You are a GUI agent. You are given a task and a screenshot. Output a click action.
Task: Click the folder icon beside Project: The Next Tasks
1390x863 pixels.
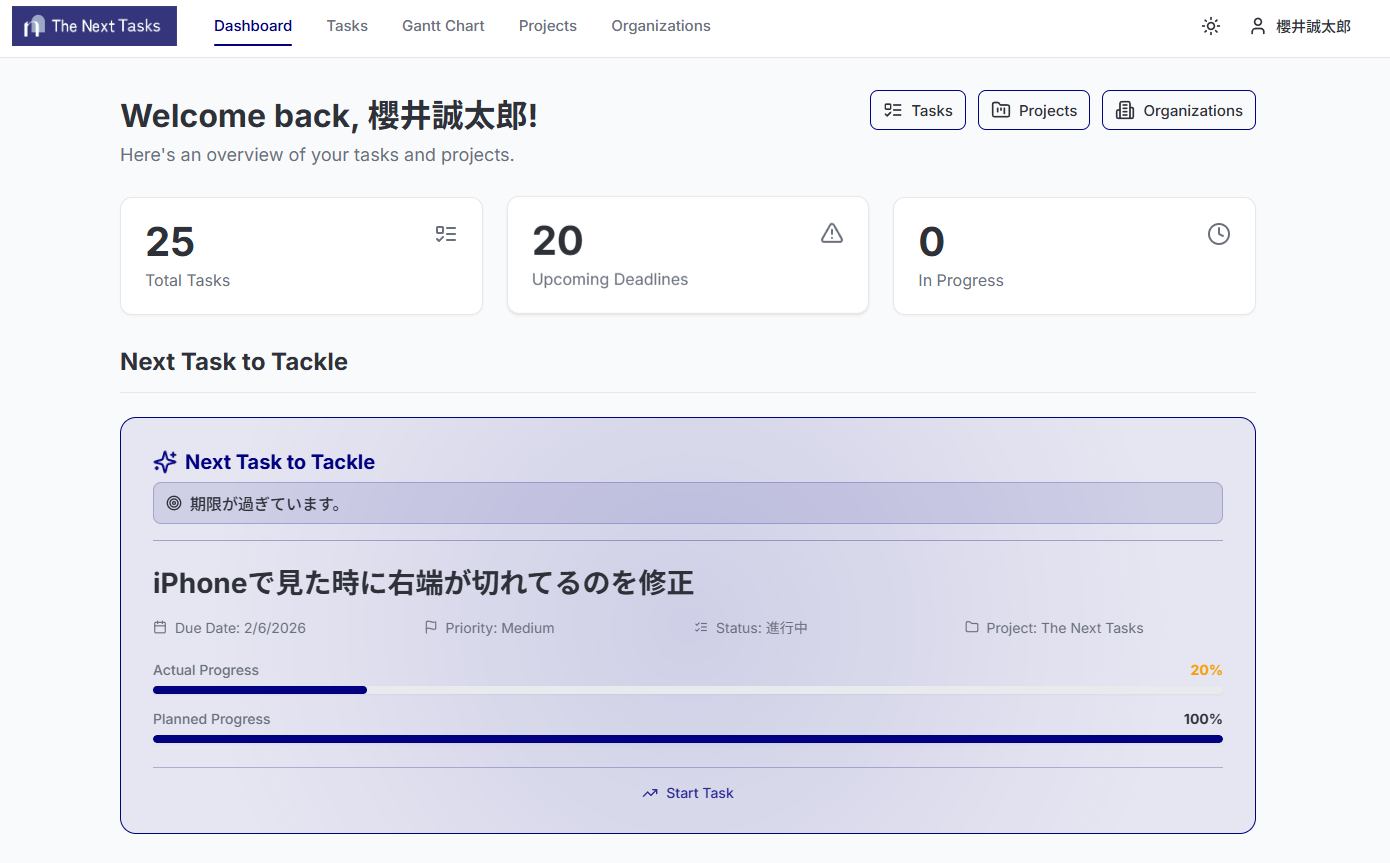[x=971, y=627]
